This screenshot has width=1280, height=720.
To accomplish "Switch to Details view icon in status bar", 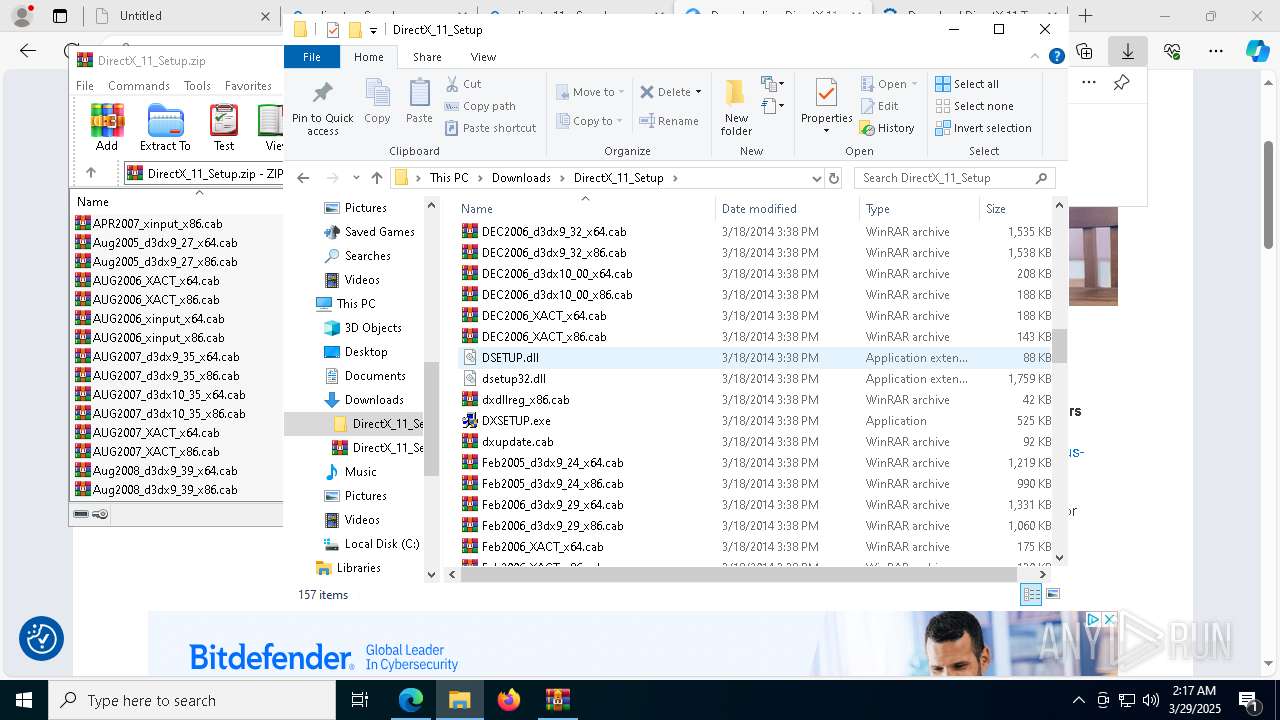I will (x=1031, y=594).
